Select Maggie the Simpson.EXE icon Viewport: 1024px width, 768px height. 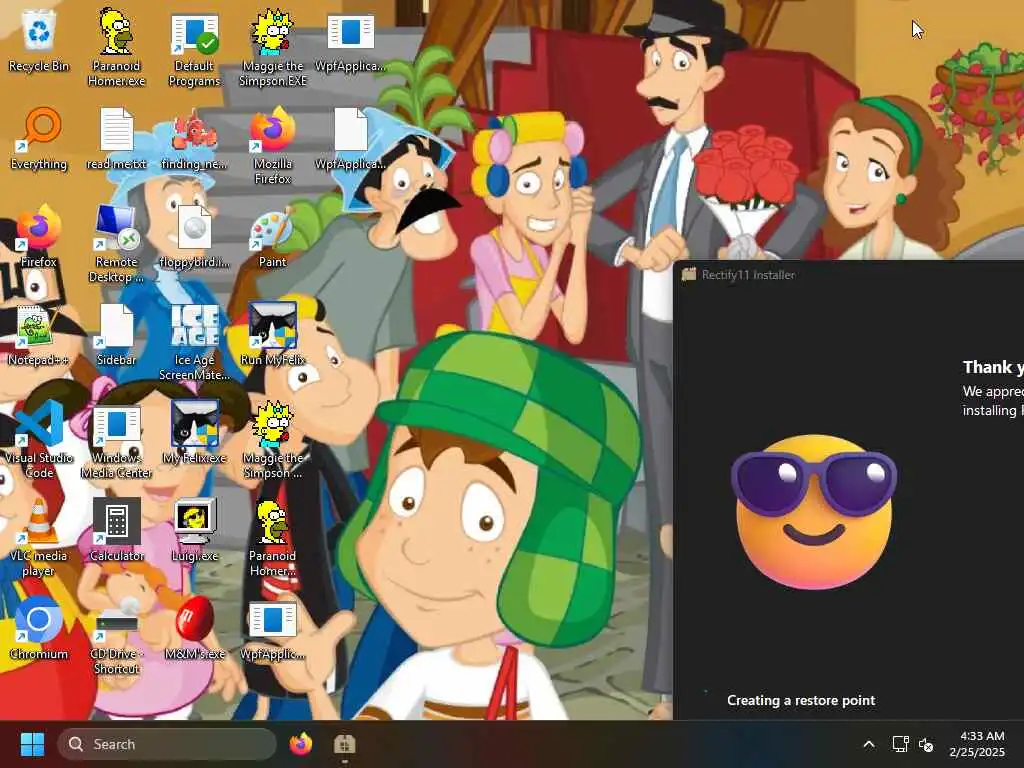point(273,48)
